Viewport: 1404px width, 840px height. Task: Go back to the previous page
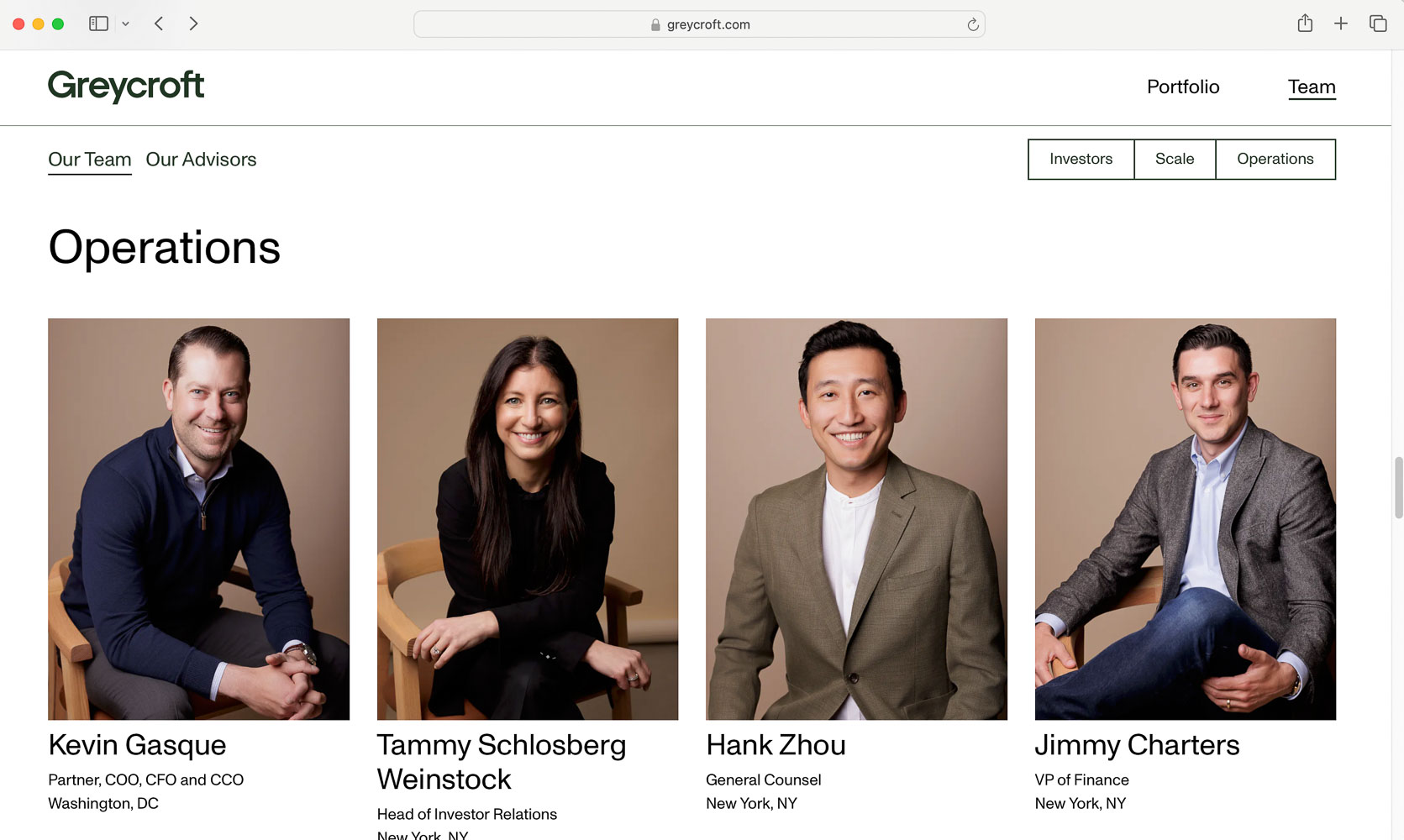coord(159,24)
